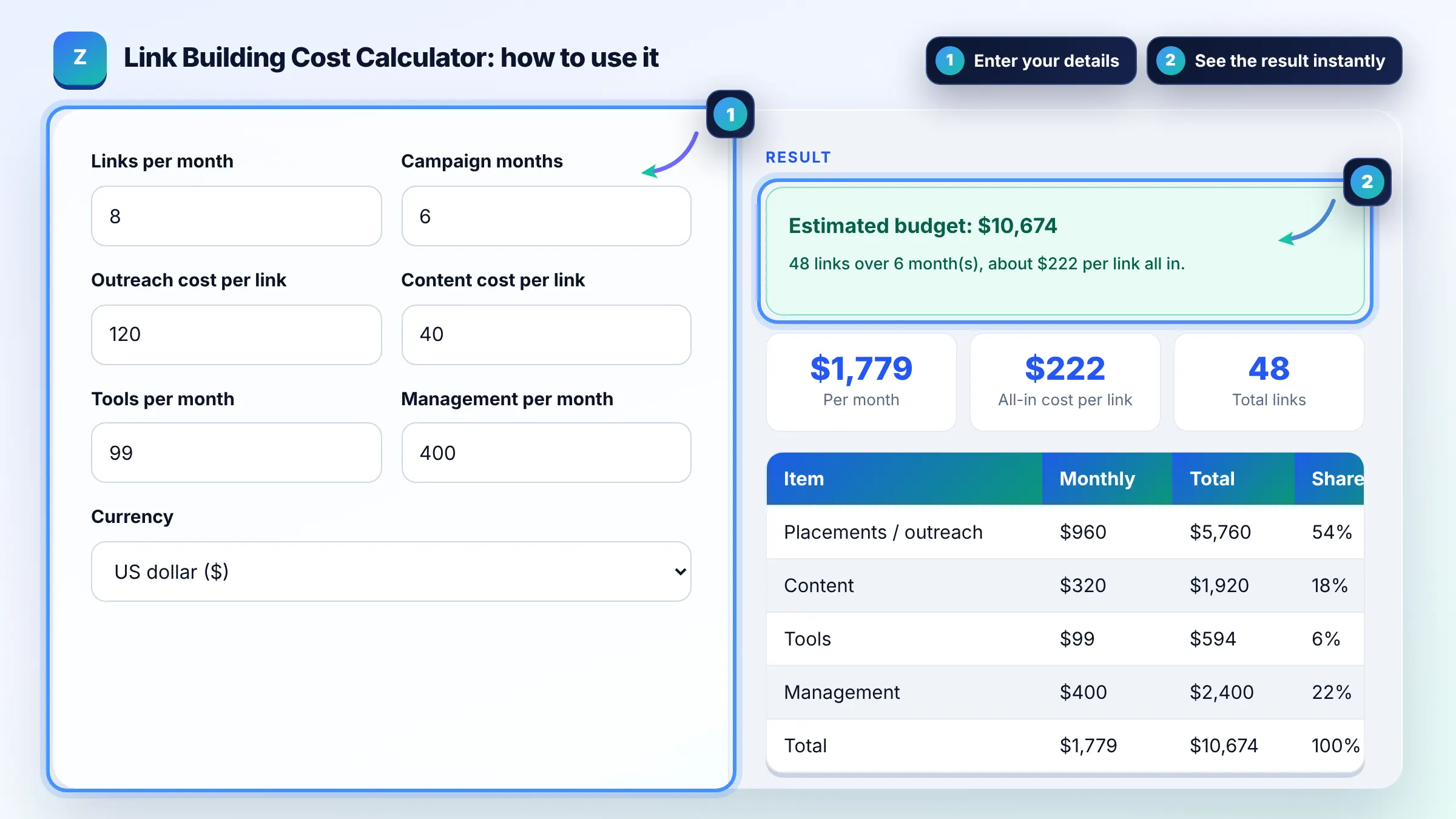The width and height of the screenshot is (1456, 819).
Task: Click the Campaign months input
Action: [546, 216]
